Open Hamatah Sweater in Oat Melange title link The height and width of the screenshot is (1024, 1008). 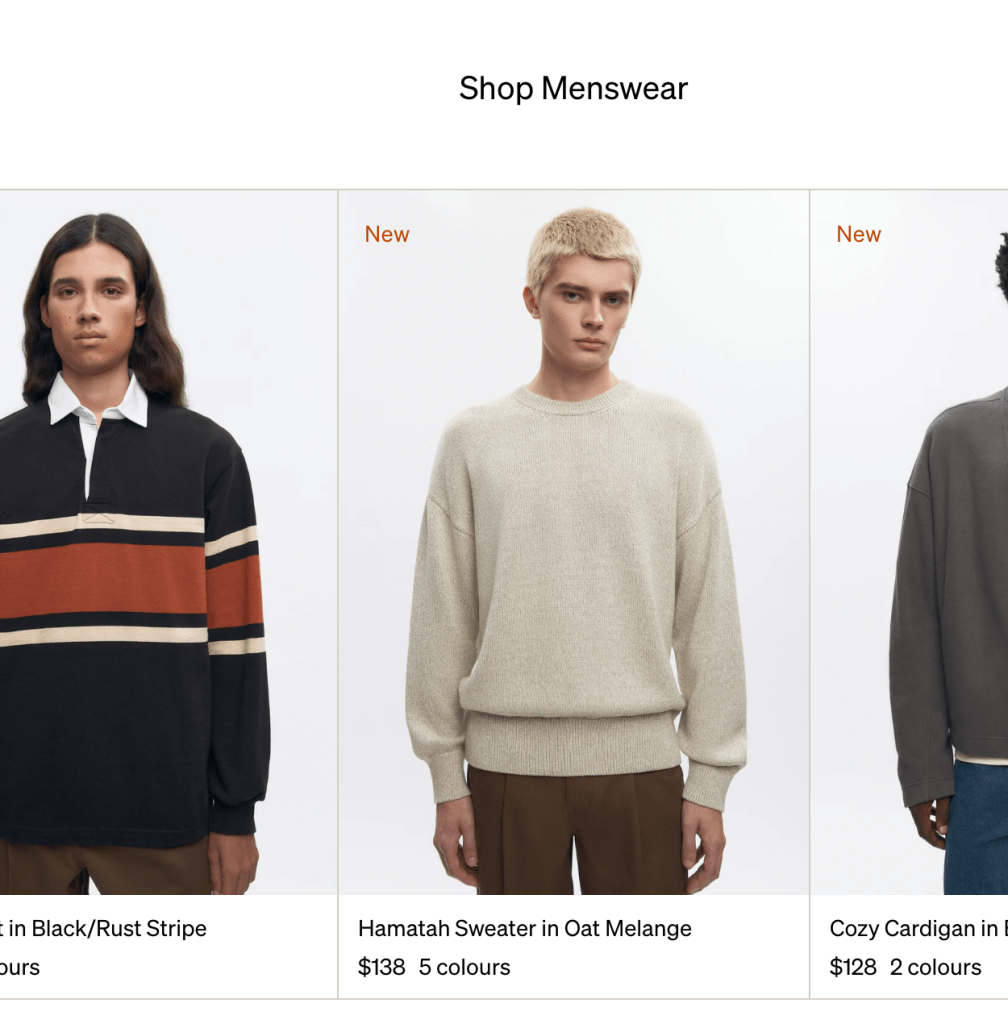tap(525, 928)
